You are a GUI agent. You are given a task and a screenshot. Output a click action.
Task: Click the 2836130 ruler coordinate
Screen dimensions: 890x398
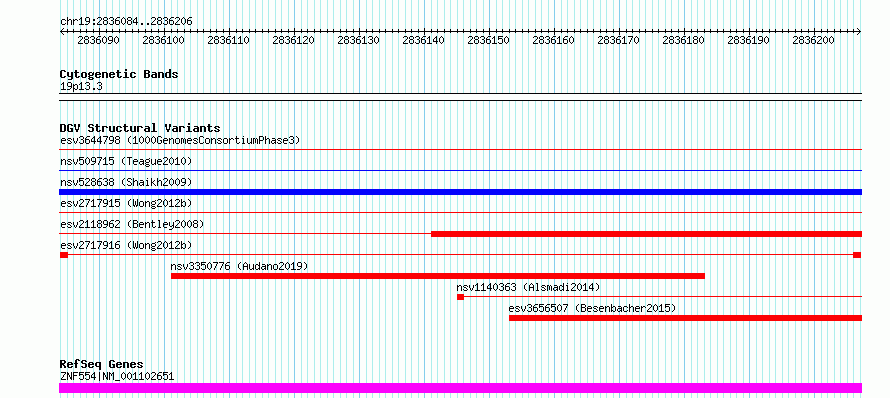358,40
